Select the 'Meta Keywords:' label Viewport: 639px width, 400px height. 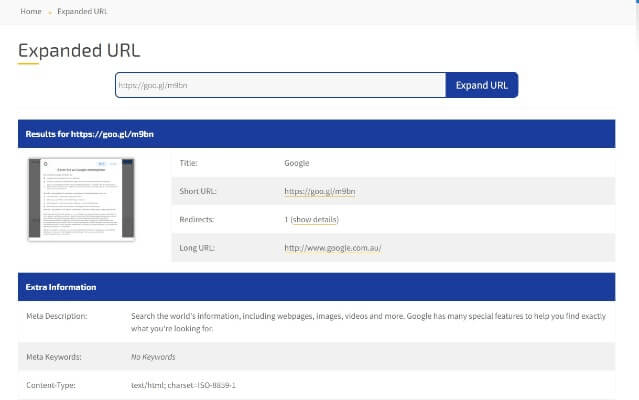click(x=54, y=357)
